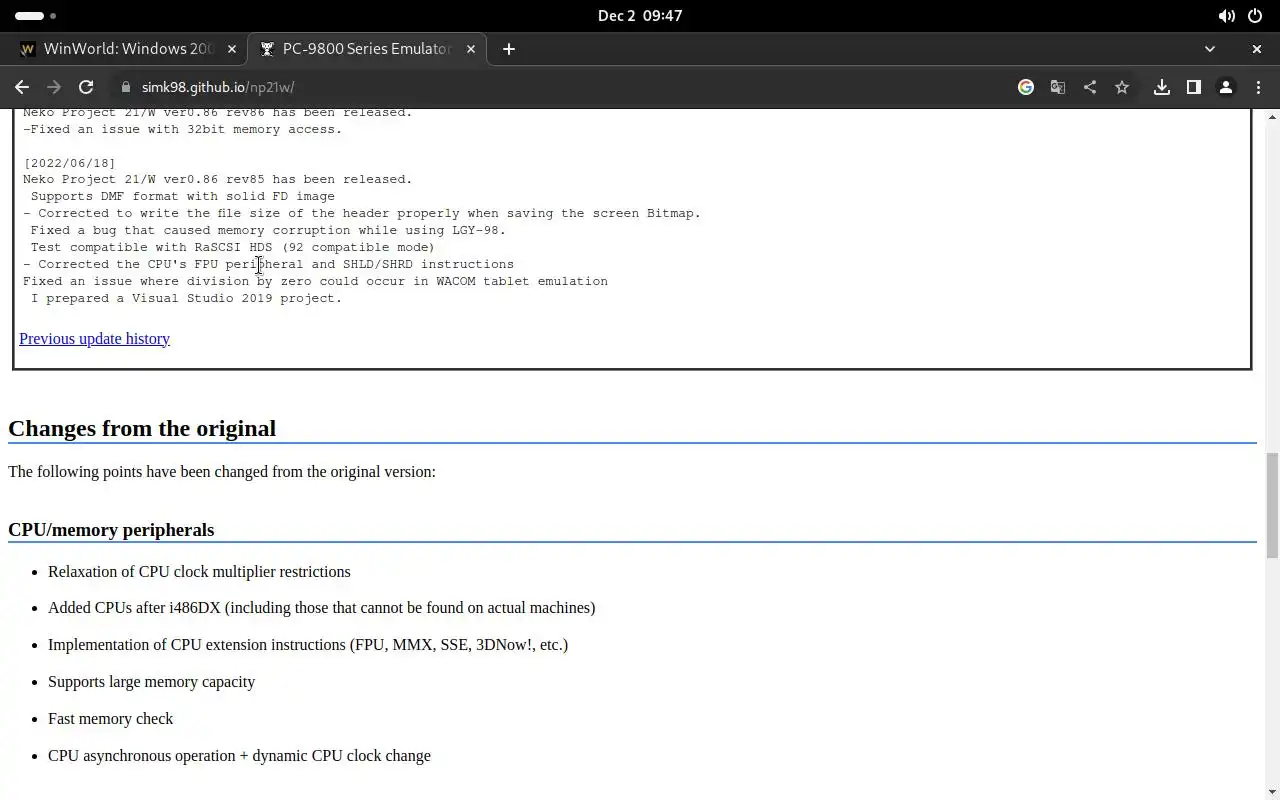This screenshot has height=800, width=1280.
Task: Click the [2022/06/18] date entry
Action: pos(69,163)
